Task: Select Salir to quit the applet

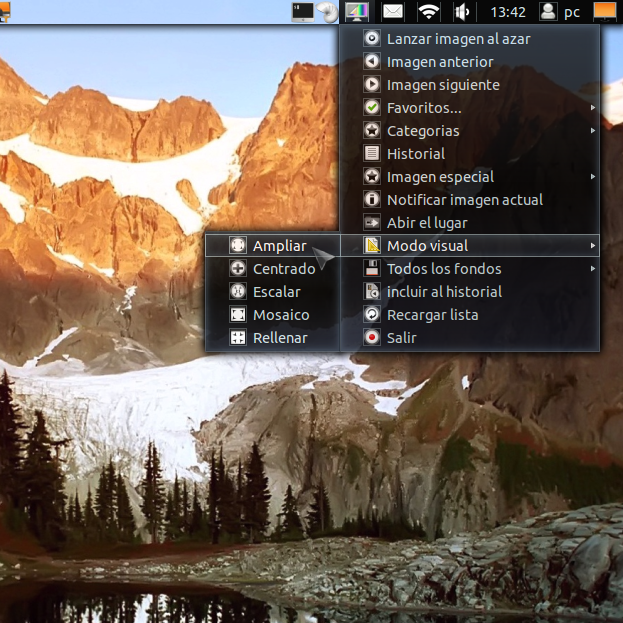Action: click(x=470, y=338)
